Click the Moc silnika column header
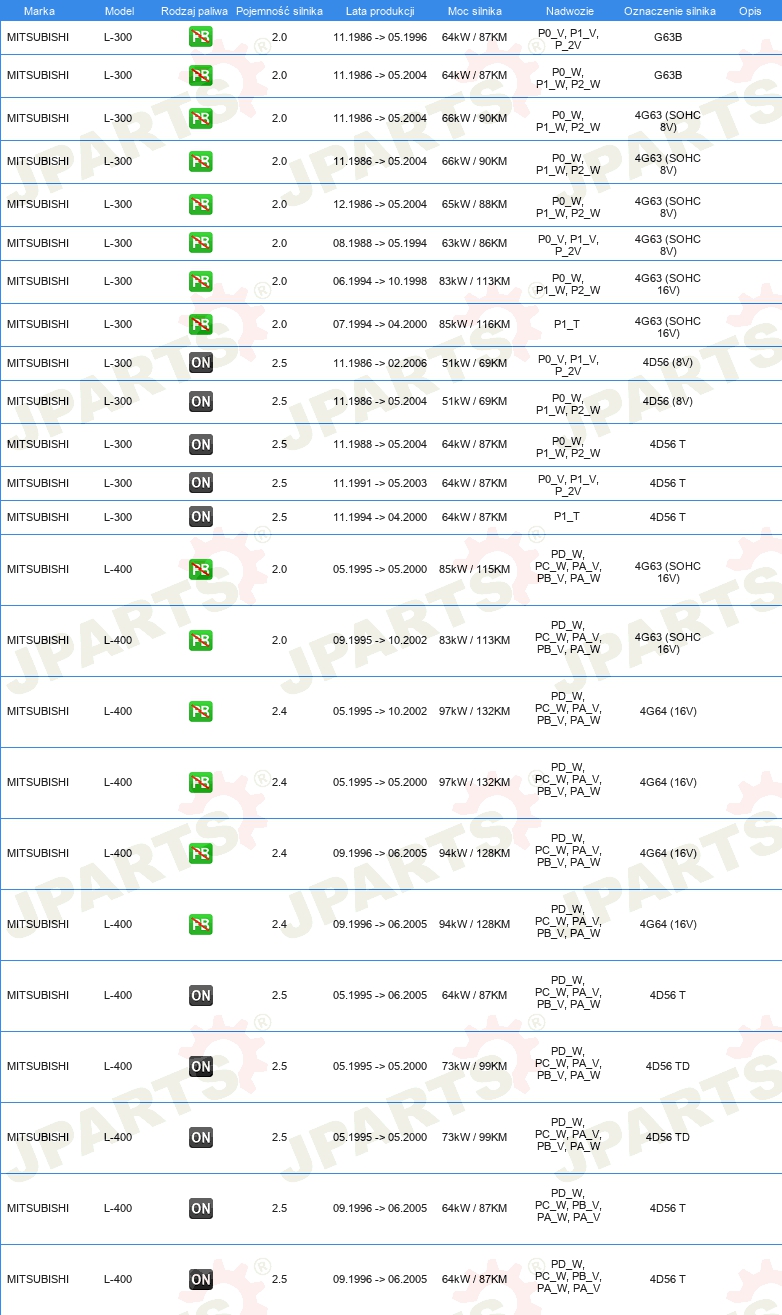 tap(474, 10)
